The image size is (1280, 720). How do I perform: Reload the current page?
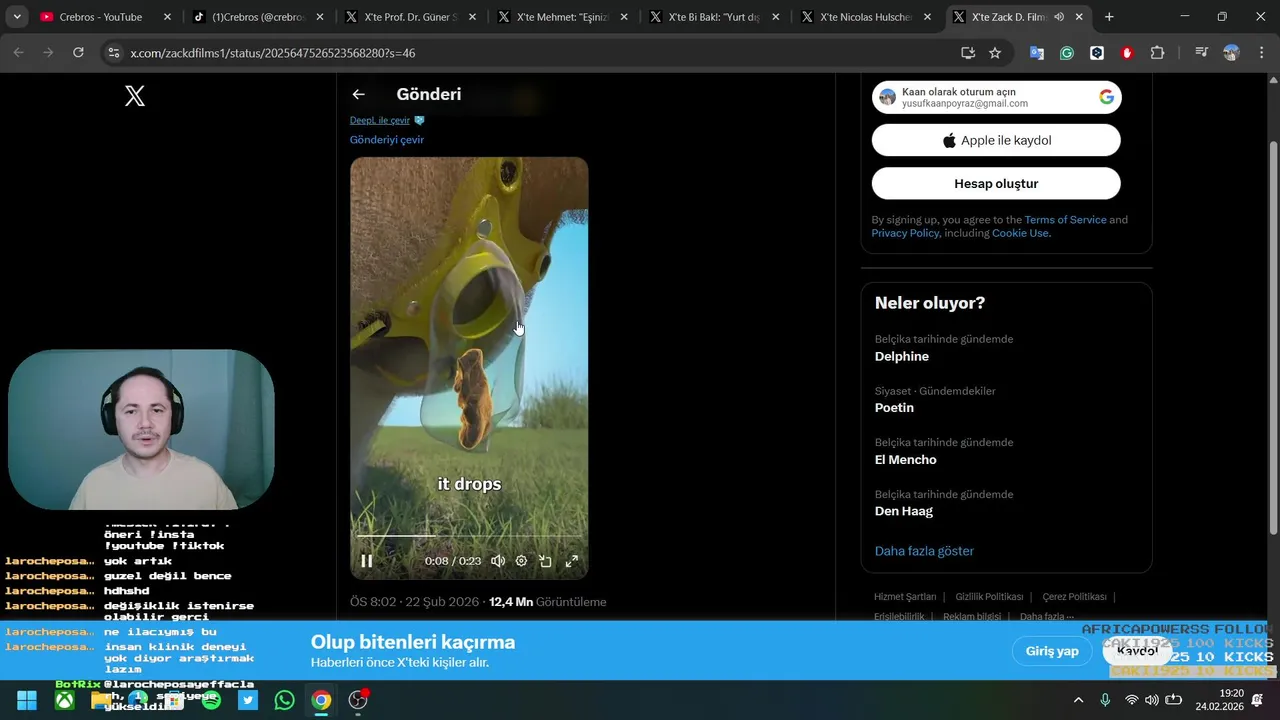78,53
